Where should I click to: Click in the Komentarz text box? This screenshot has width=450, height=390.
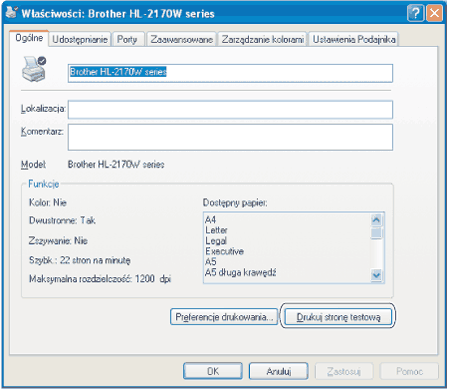click(230, 137)
